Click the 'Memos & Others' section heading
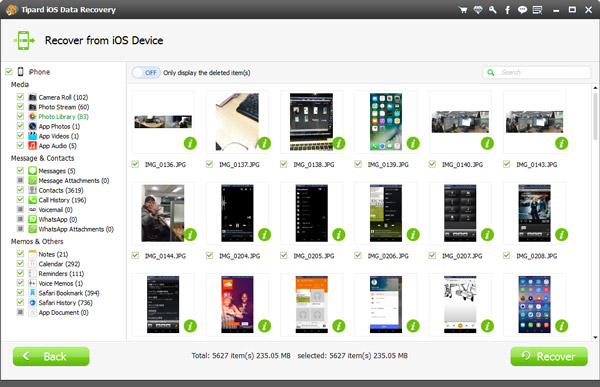 (37, 242)
